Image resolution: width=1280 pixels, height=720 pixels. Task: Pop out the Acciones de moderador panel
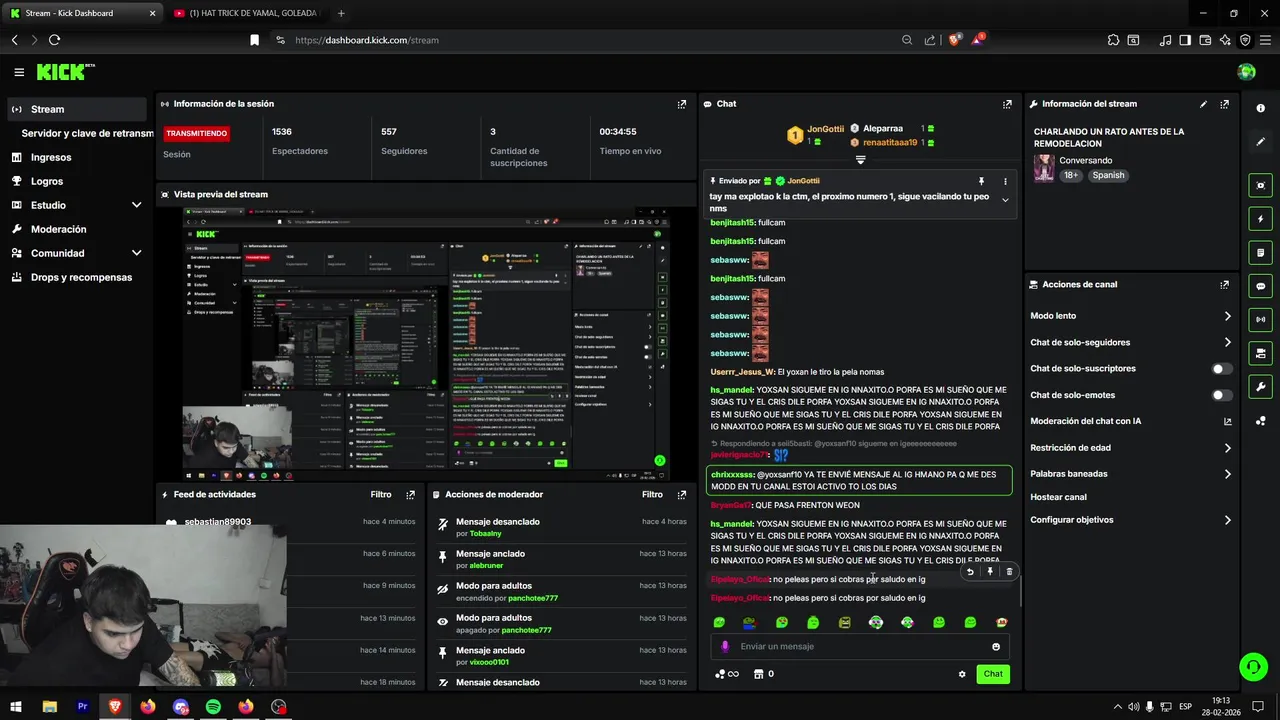682,495
